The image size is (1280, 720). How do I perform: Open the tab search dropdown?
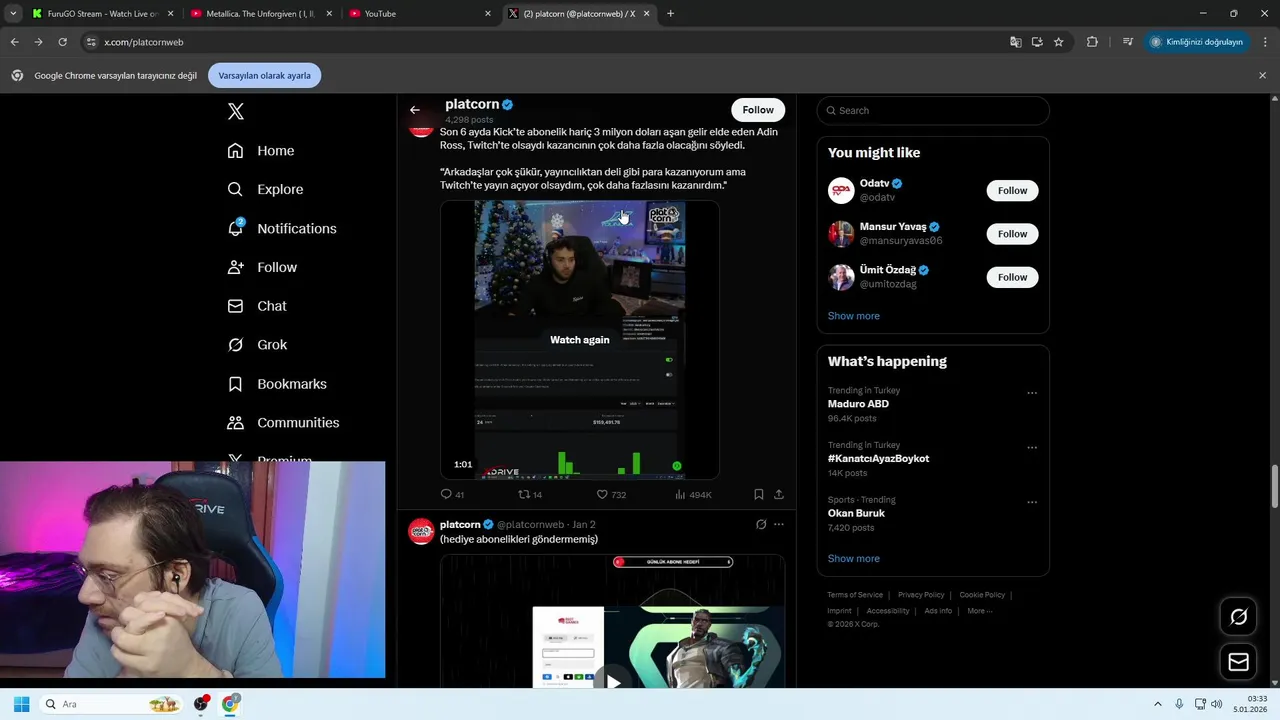tap(13, 14)
